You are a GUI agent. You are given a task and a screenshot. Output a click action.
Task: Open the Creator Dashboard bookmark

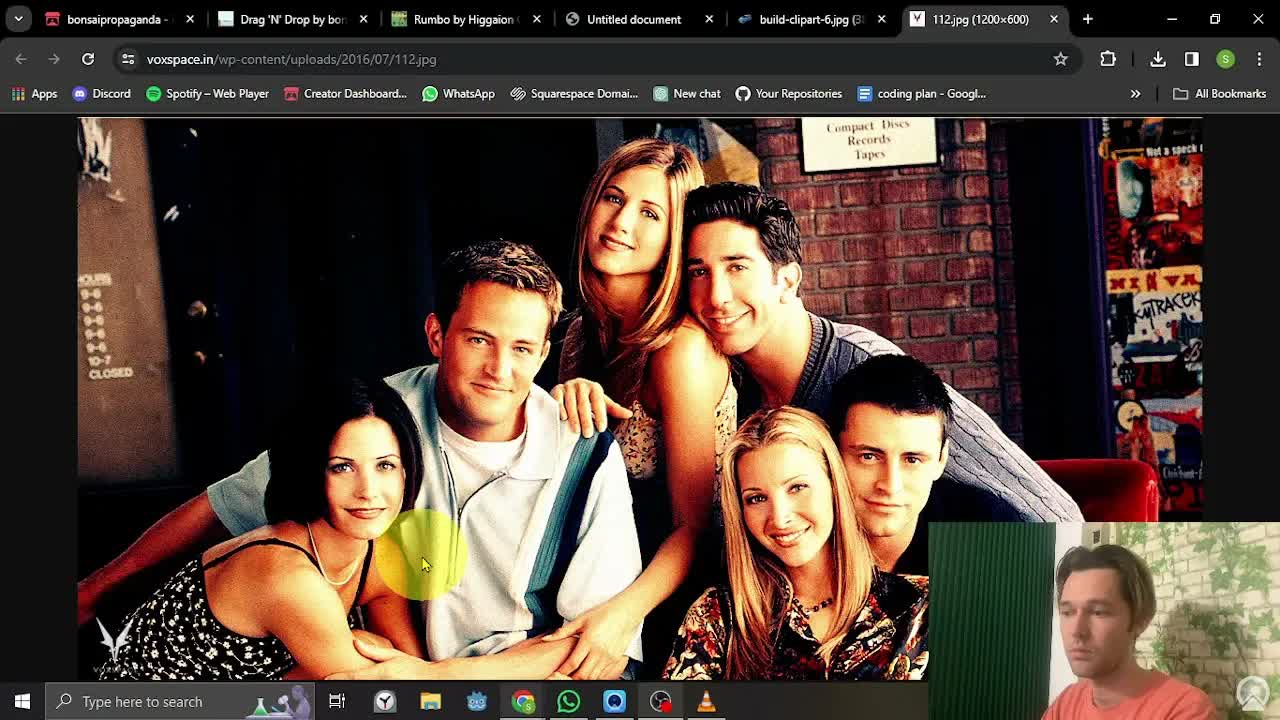click(345, 93)
